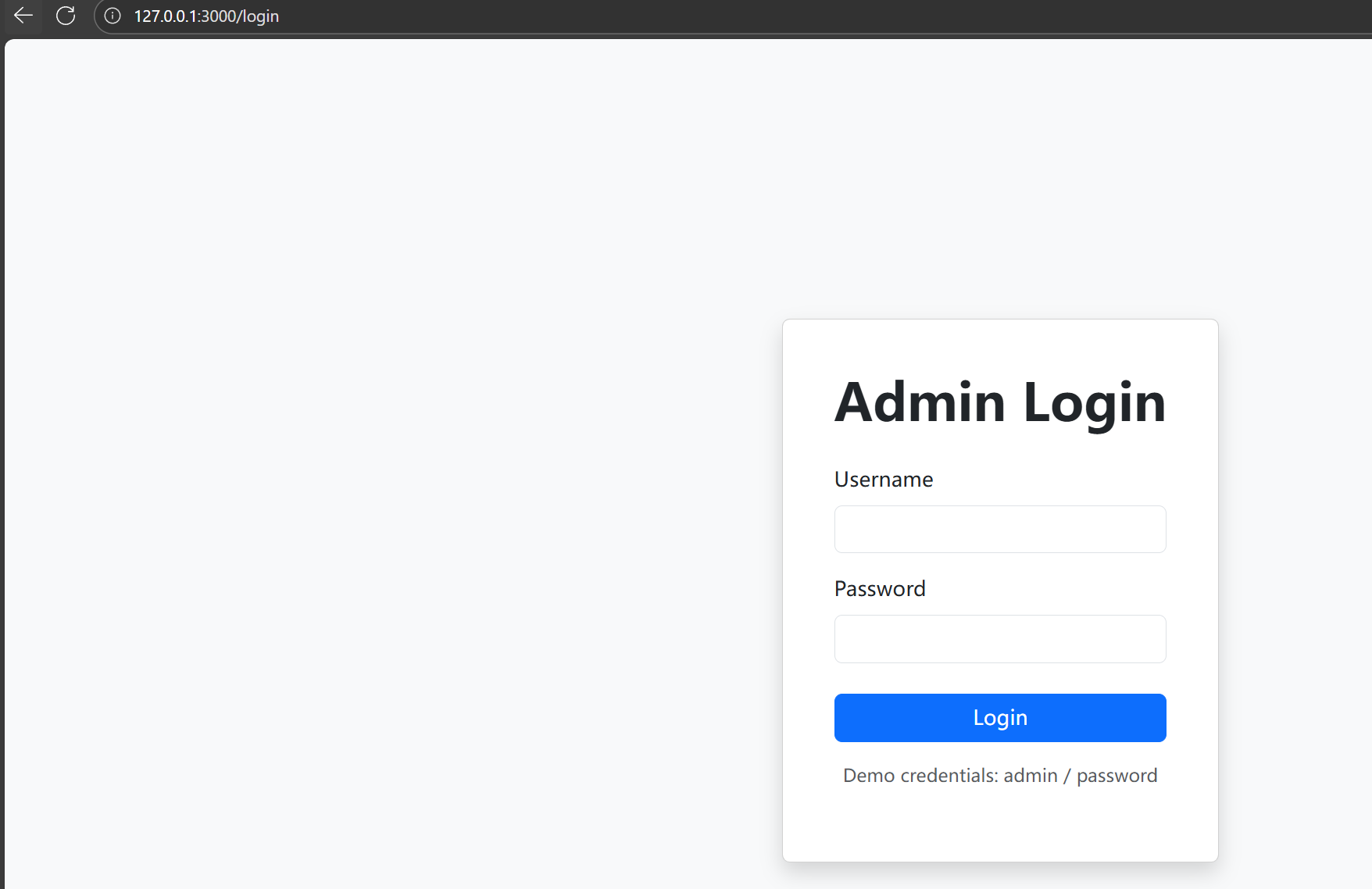1372x889 pixels.
Task: Click the Password field label
Action: click(879, 588)
